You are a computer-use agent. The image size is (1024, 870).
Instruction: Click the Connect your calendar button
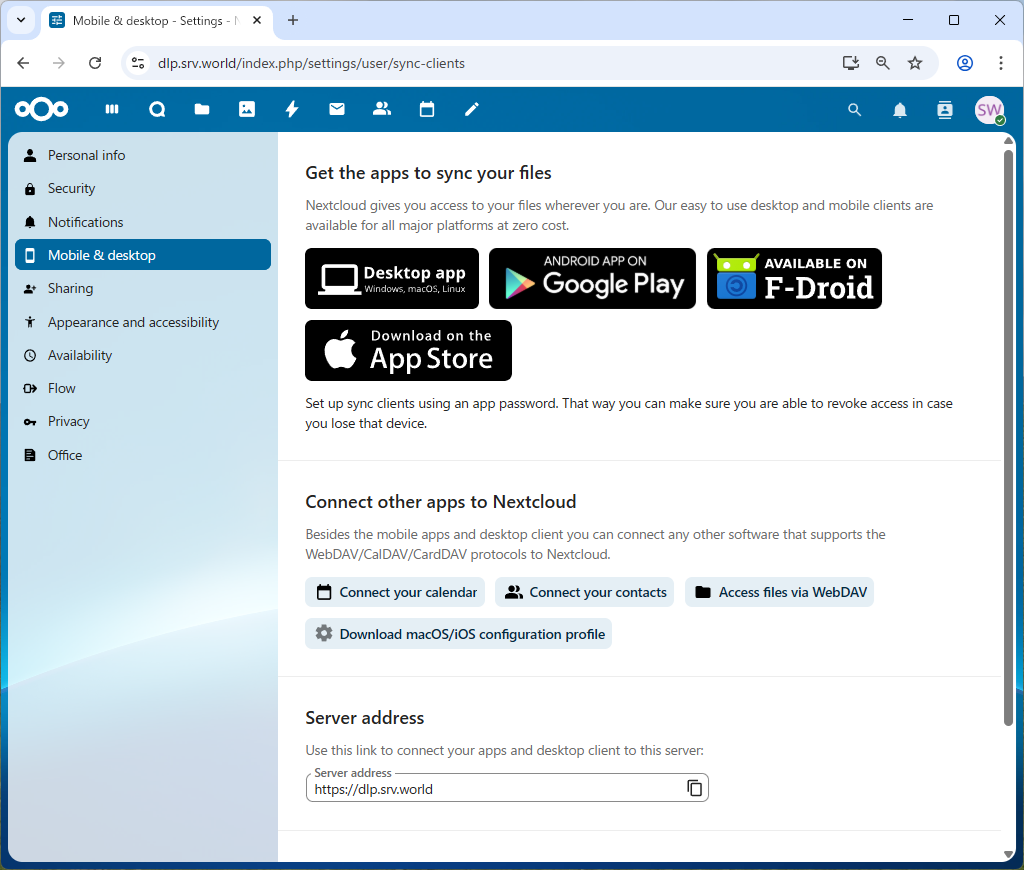coord(395,592)
